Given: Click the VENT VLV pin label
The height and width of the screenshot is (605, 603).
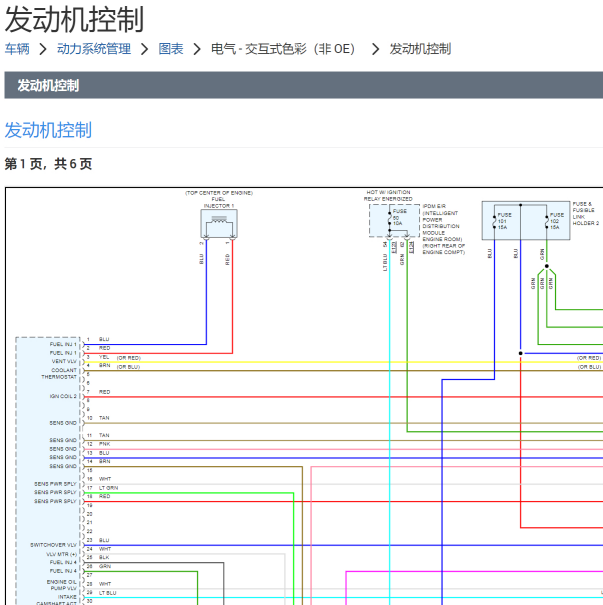Looking at the screenshot, I should pos(64,362).
